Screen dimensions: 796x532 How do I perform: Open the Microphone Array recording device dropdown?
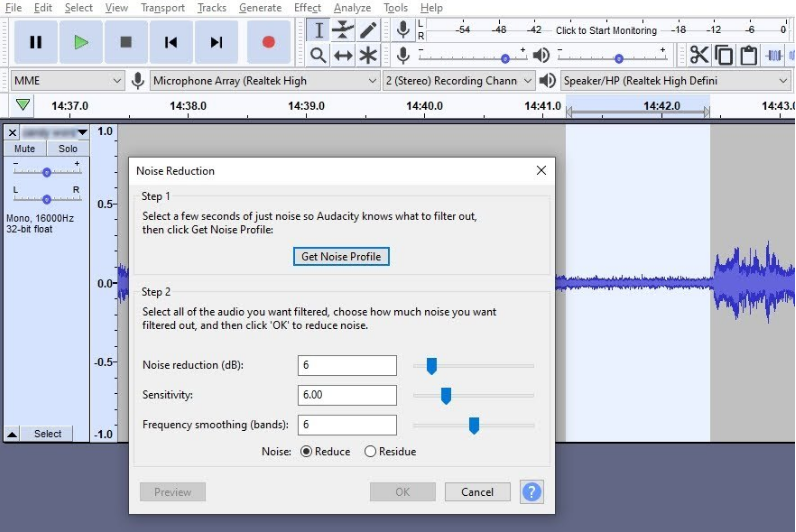(x=264, y=81)
